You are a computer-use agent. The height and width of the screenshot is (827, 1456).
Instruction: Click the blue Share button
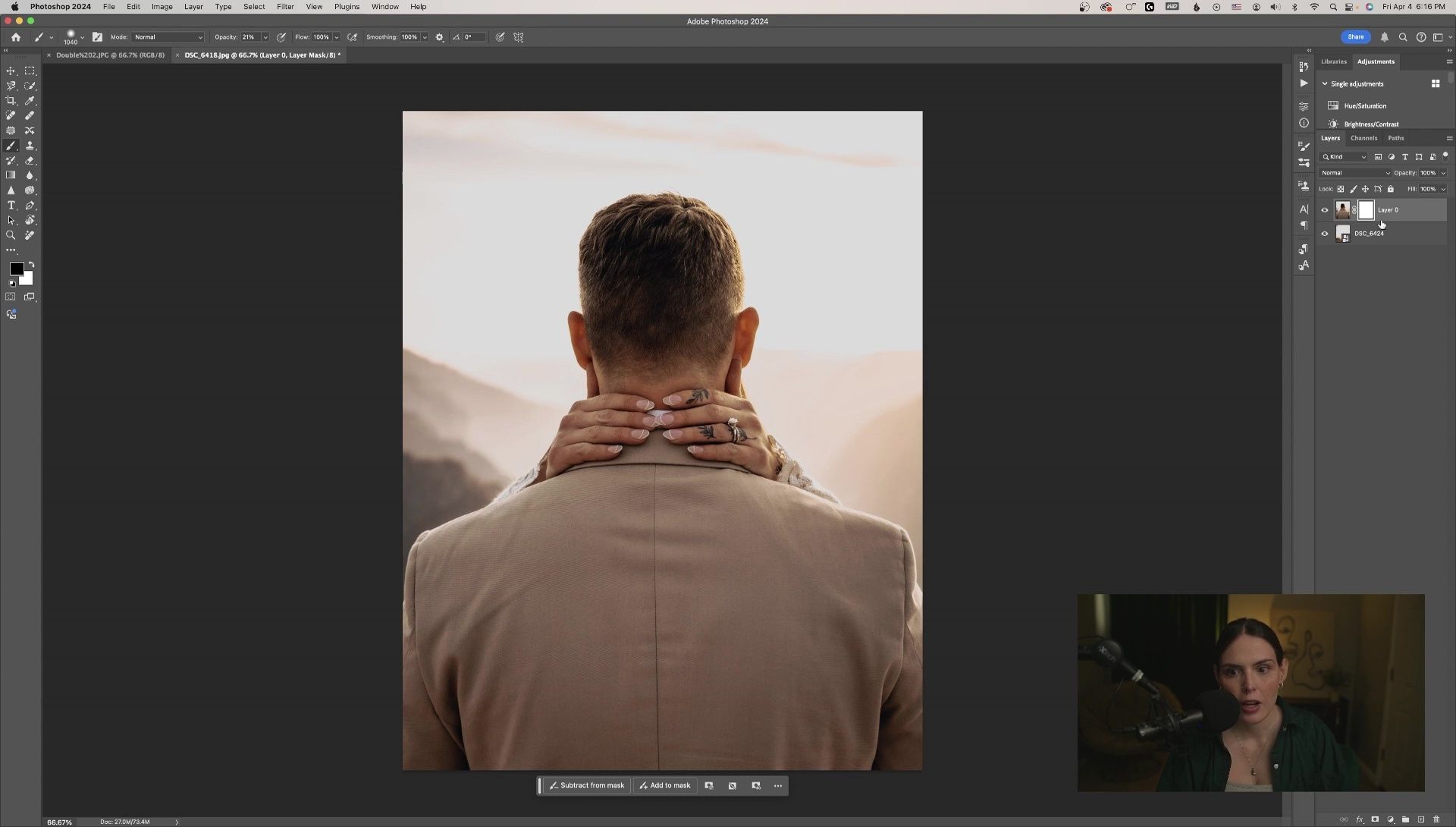click(x=1355, y=37)
